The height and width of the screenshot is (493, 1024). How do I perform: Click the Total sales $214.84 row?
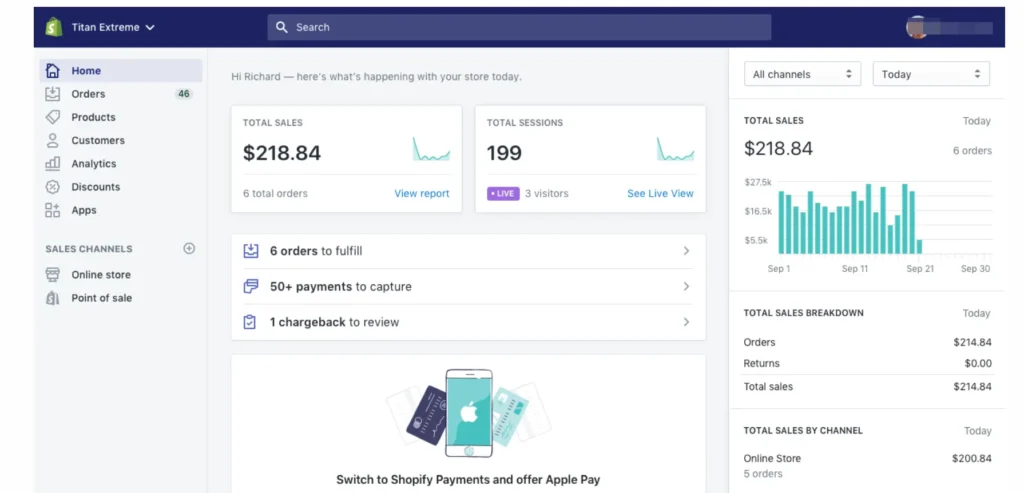coord(867,387)
